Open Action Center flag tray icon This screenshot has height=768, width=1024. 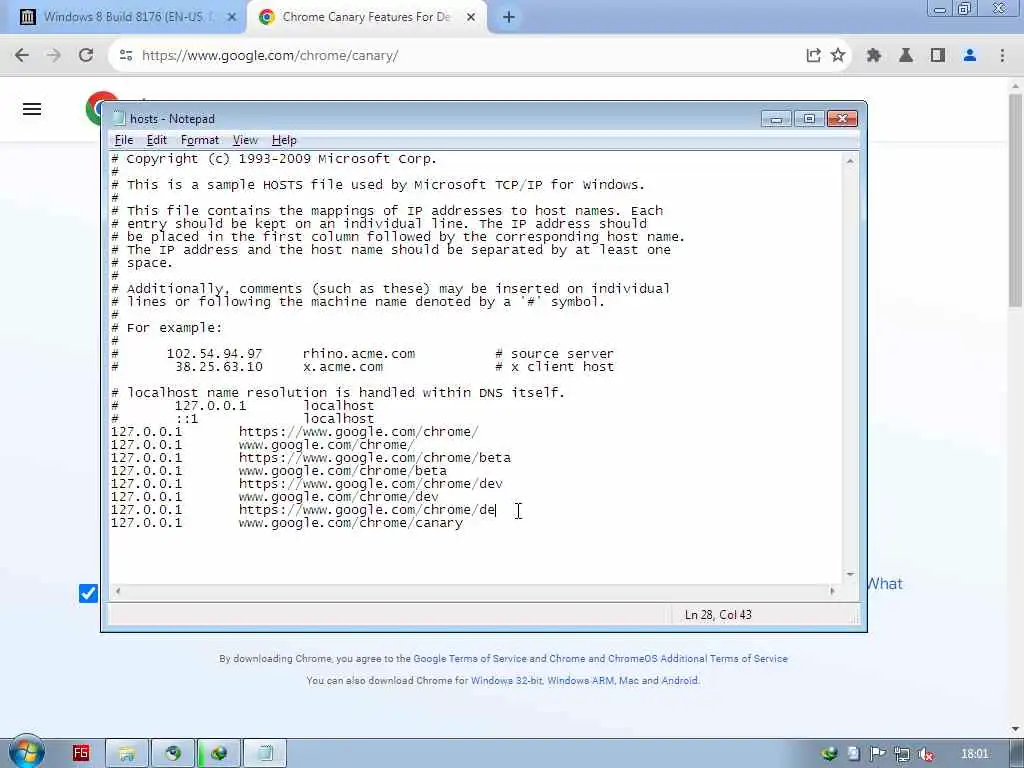point(878,754)
